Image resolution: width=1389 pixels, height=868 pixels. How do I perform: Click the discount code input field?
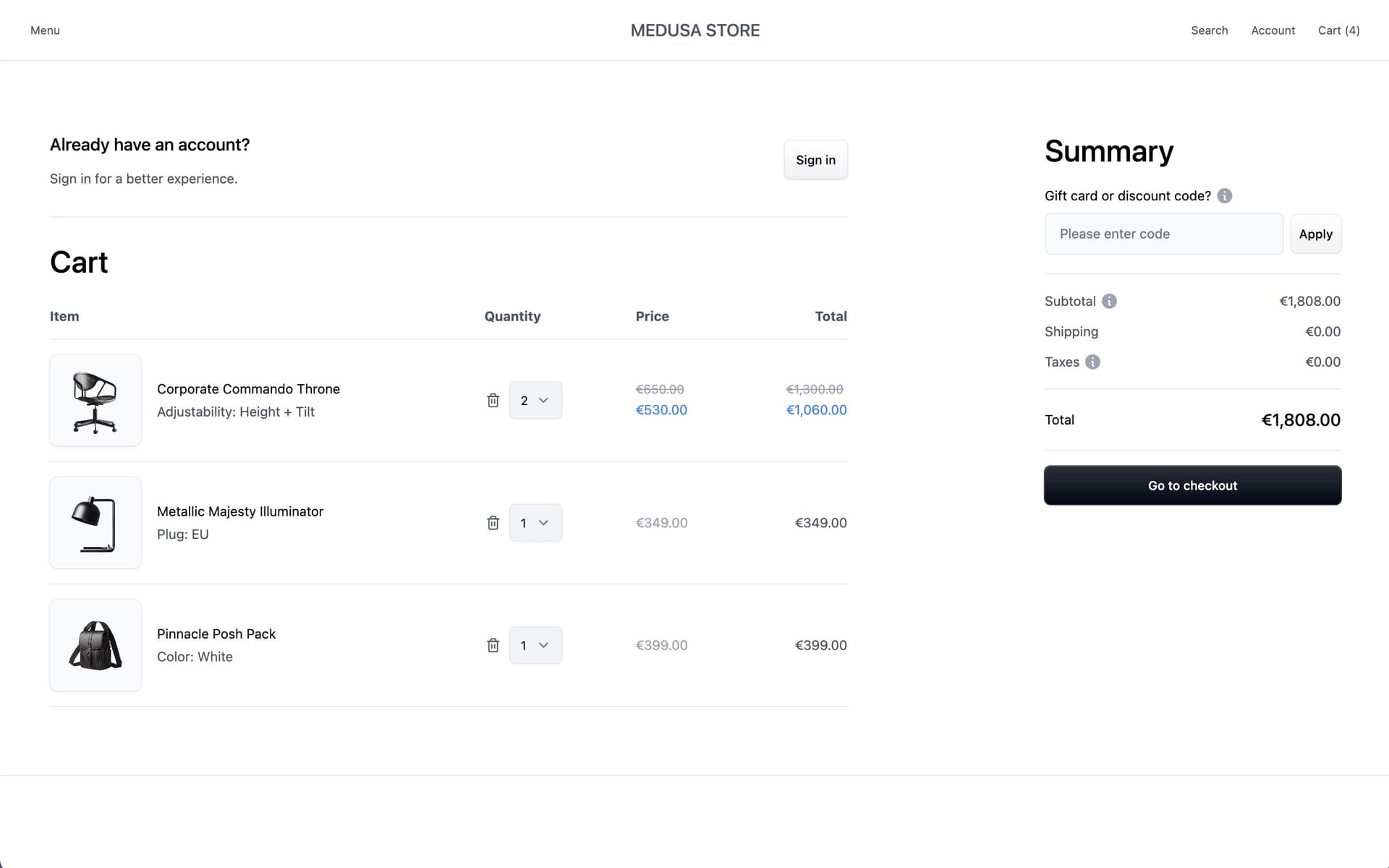[1163, 234]
